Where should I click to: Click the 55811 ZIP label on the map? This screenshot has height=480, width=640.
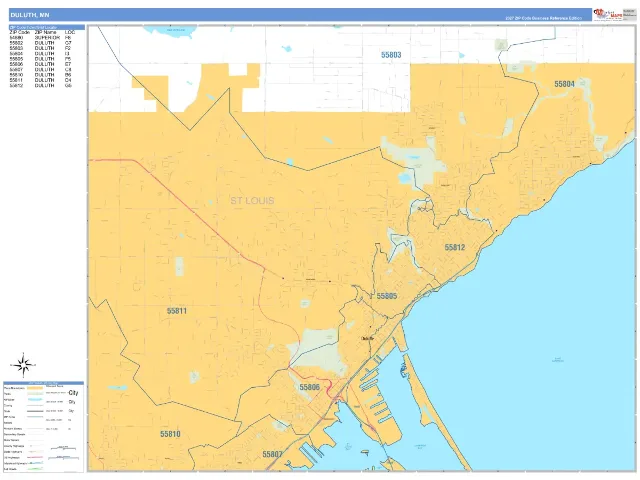[x=177, y=311]
